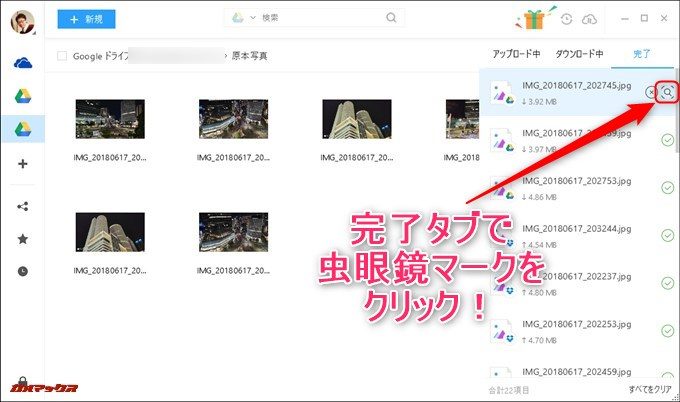Open favorites with the star icon
Screen dimensions: 680x402
click(x=23, y=239)
